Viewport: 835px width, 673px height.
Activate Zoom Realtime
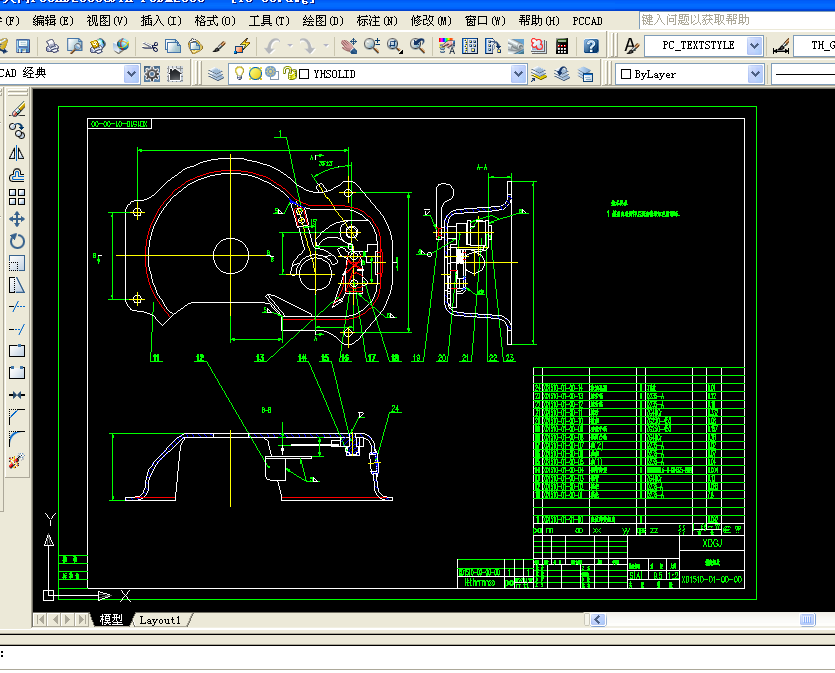pos(372,46)
